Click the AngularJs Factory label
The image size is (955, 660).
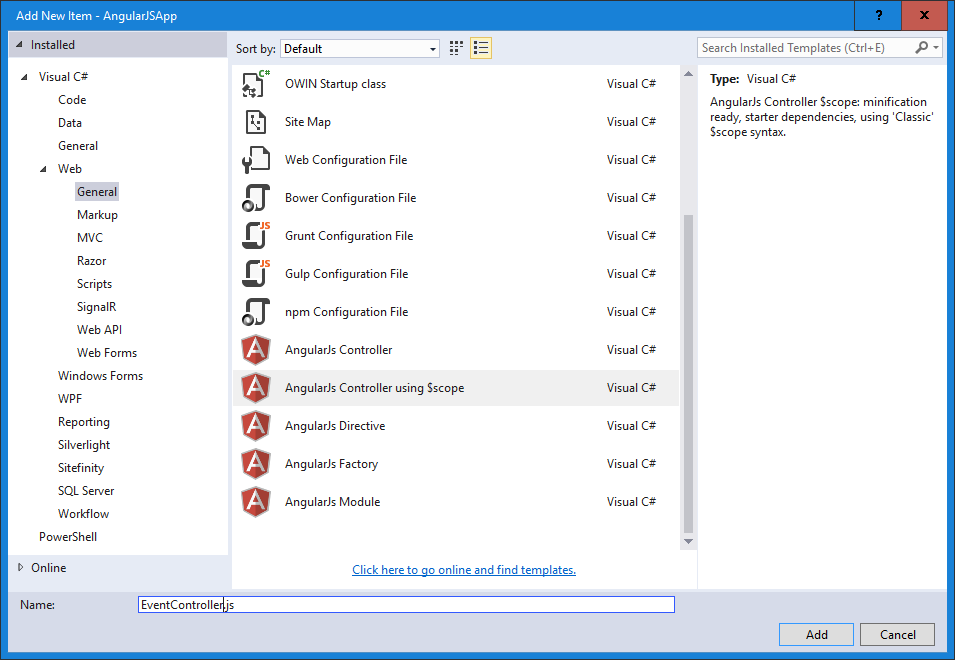pyautogui.click(x=331, y=464)
